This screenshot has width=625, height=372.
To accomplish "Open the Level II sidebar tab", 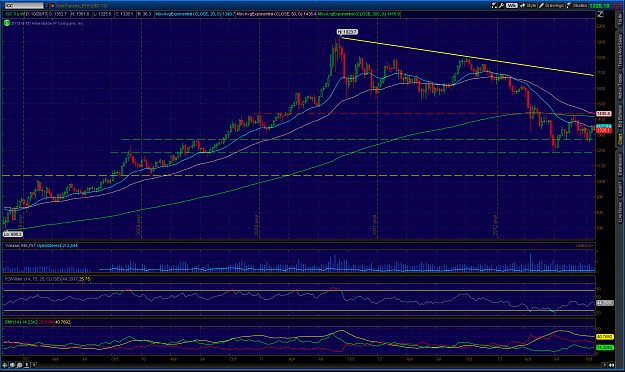I will click(620, 189).
